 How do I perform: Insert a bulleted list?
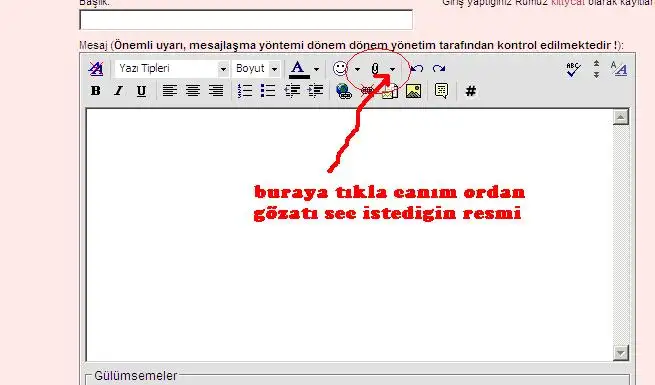coord(268,91)
